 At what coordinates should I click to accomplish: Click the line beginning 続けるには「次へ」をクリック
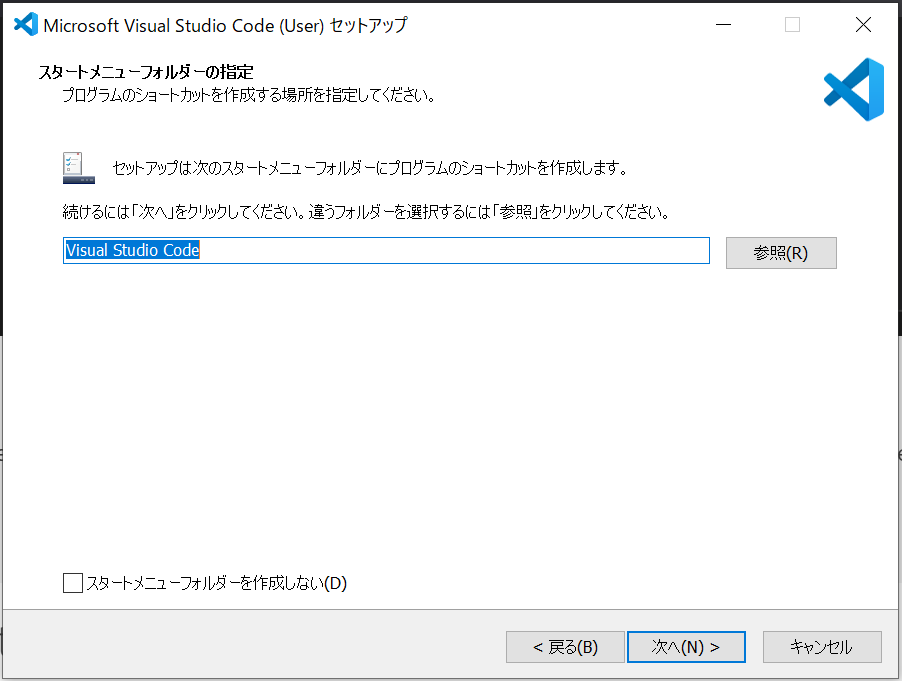[366, 212]
